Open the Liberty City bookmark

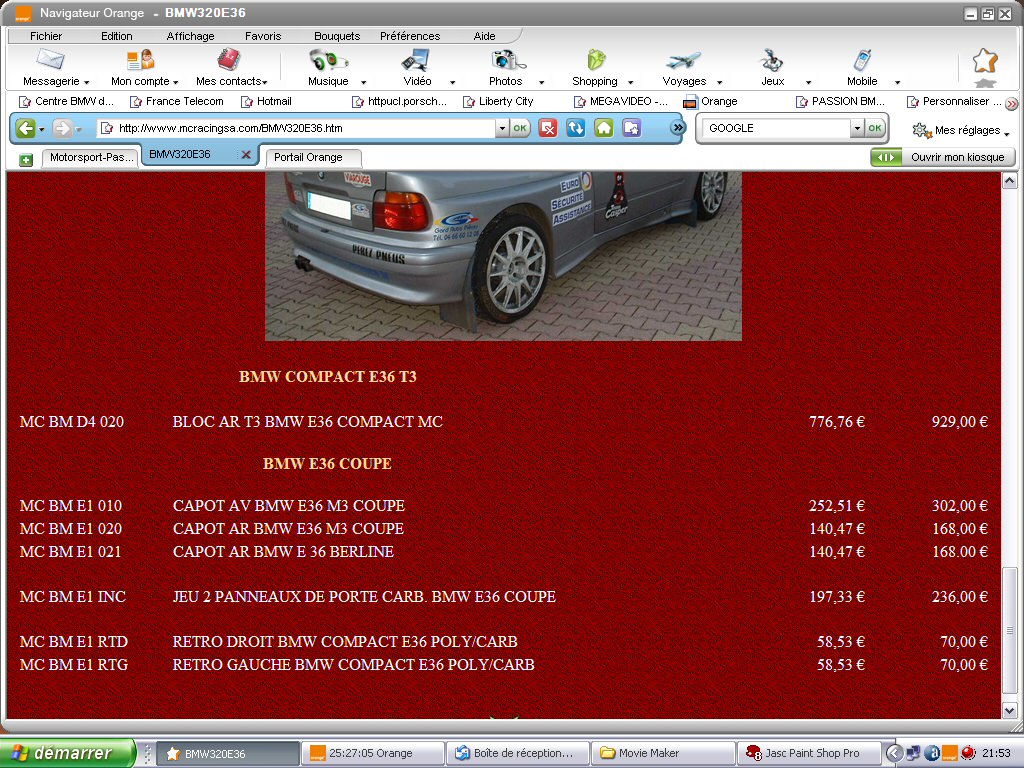(x=498, y=101)
